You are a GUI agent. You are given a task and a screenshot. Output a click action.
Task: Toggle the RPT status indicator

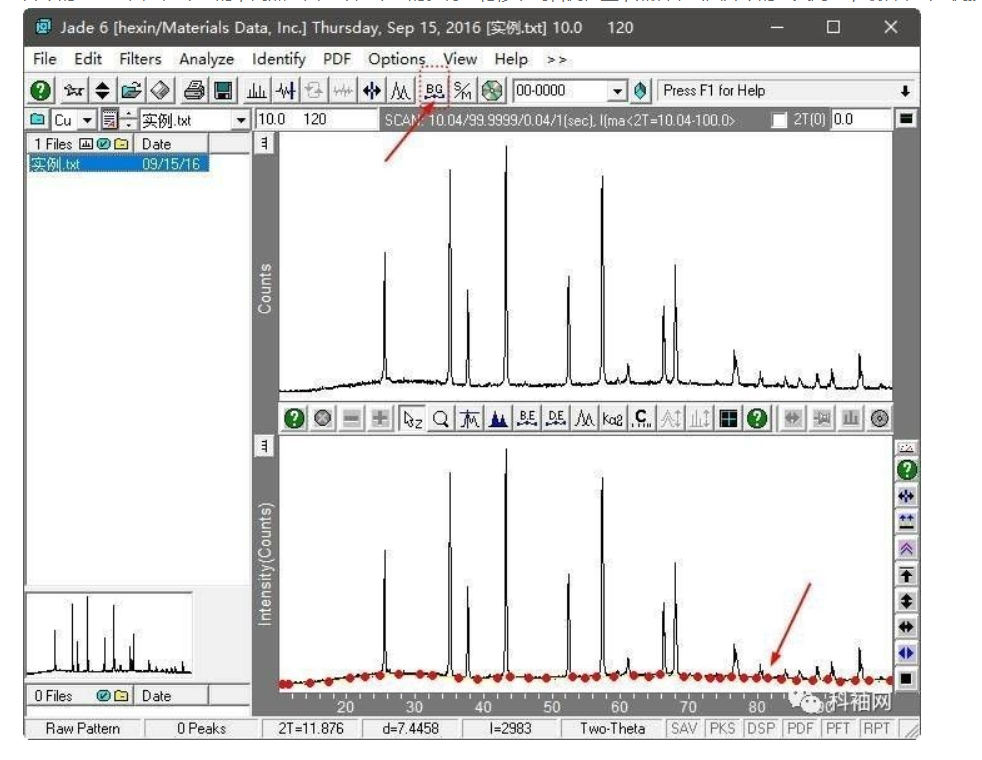click(x=877, y=728)
